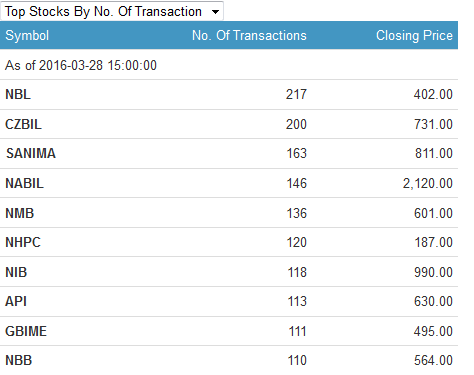Click the Symbol column header
This screenshot has height=375, width=474.
(x=27, y=35)
